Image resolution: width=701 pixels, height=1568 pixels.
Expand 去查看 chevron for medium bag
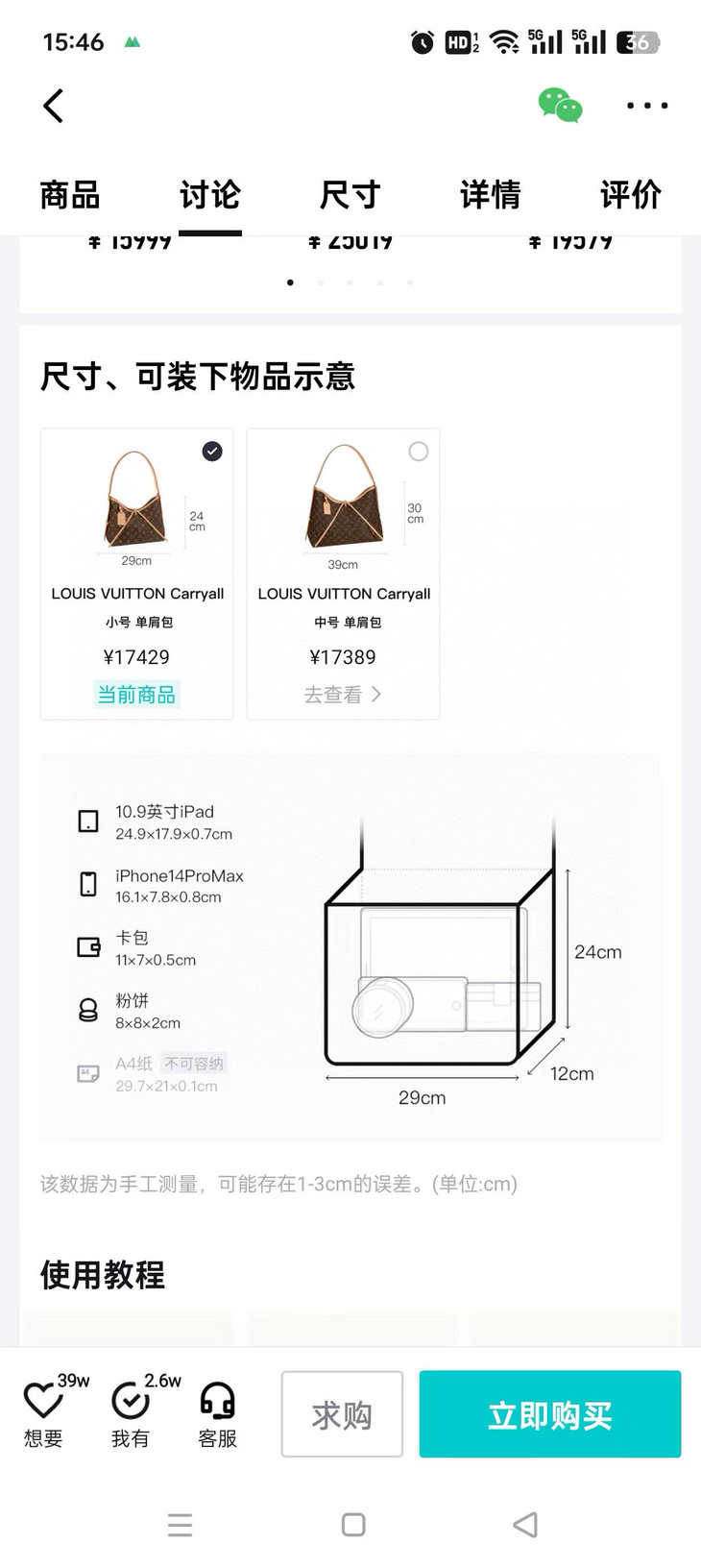375,694
